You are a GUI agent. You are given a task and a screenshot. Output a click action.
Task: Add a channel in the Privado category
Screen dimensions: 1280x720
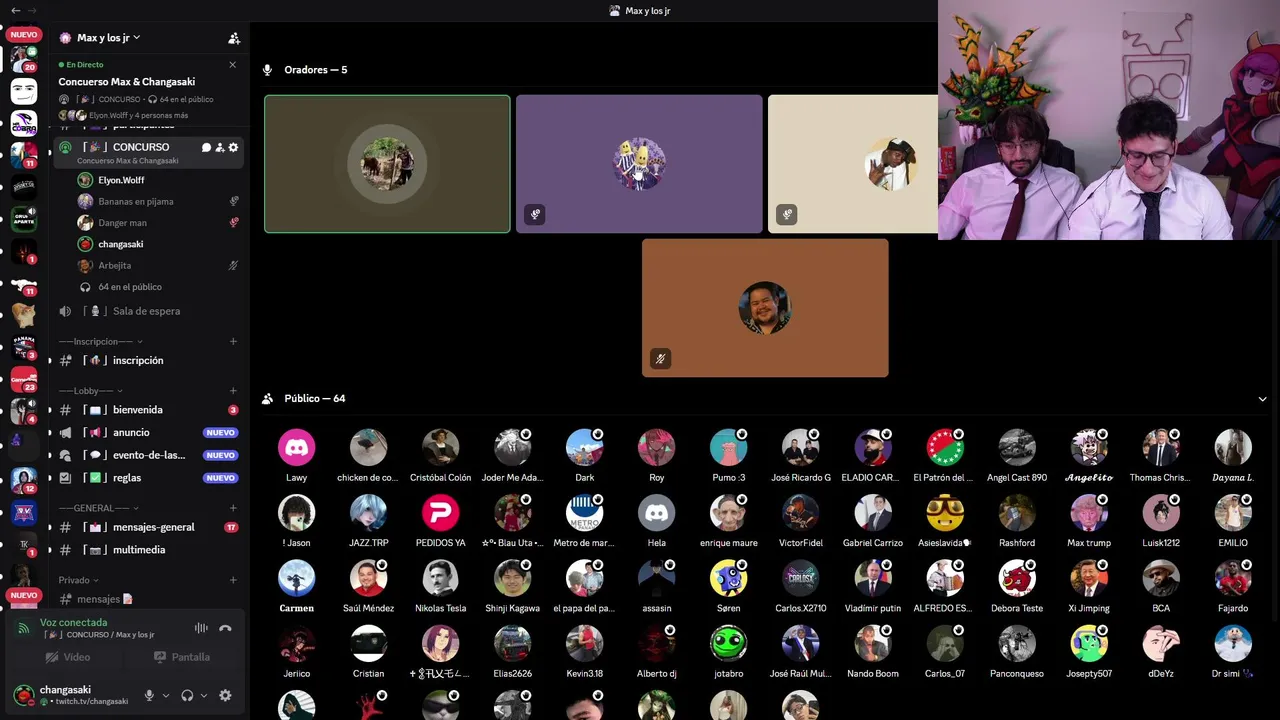(x=233, y=580)
